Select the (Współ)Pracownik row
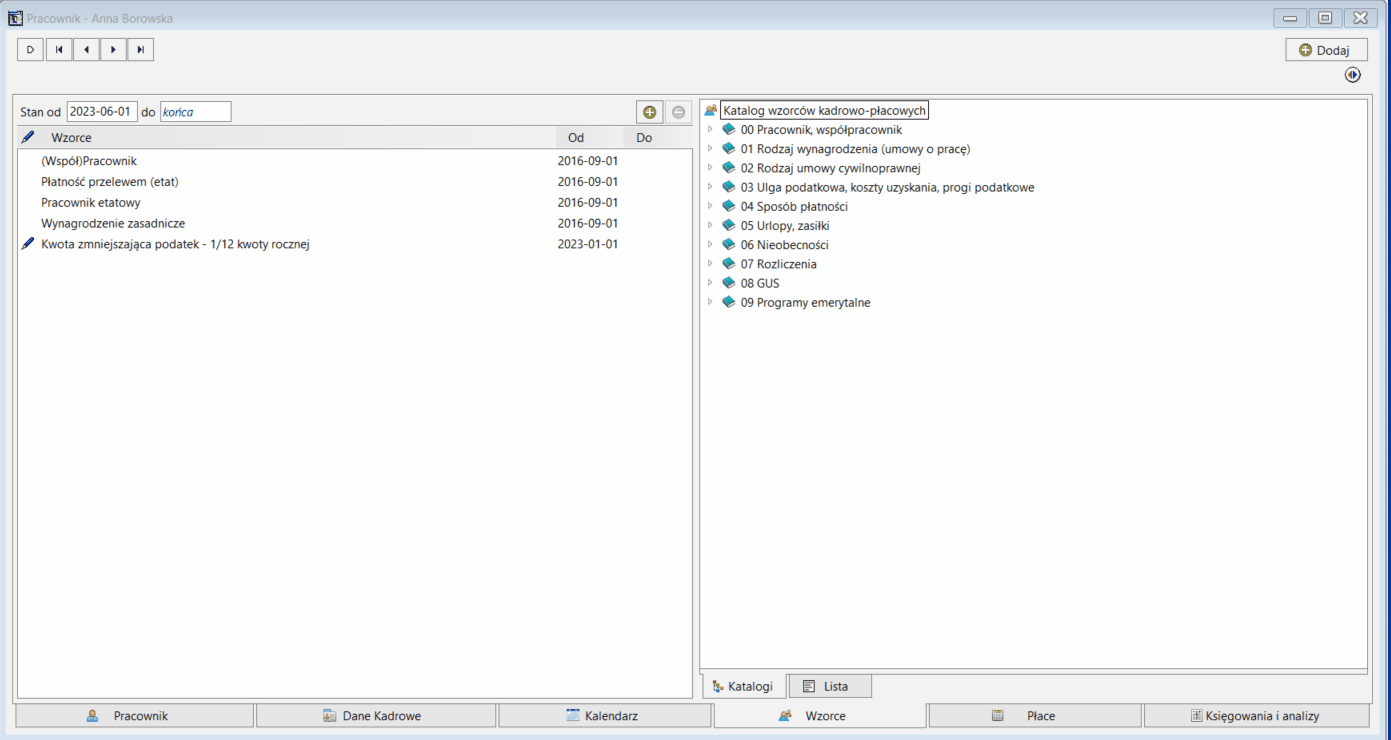The width and height of the screenshot is (1391, 740). point(355,161)
